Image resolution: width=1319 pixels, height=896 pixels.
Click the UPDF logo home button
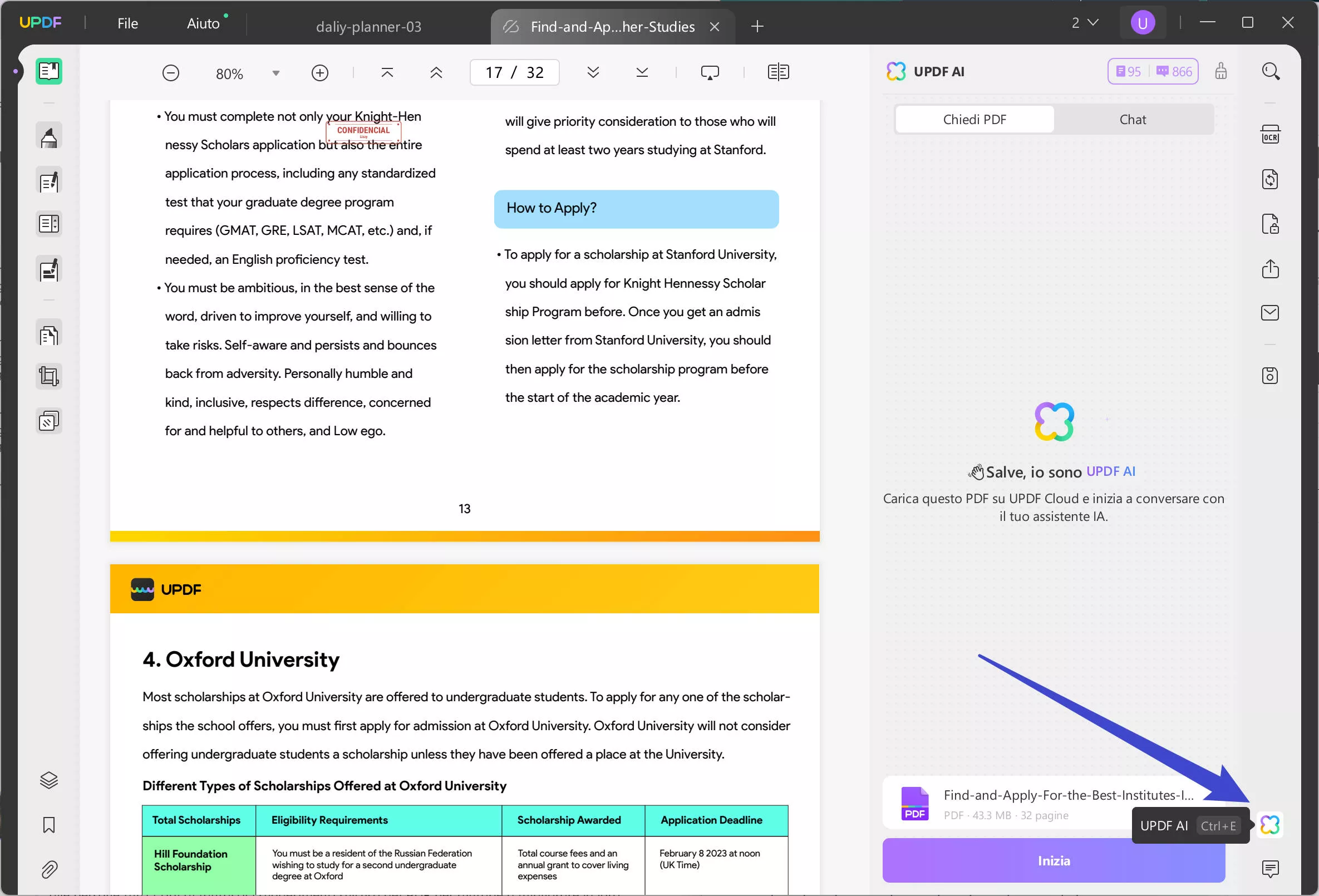[x=40, y=23]
